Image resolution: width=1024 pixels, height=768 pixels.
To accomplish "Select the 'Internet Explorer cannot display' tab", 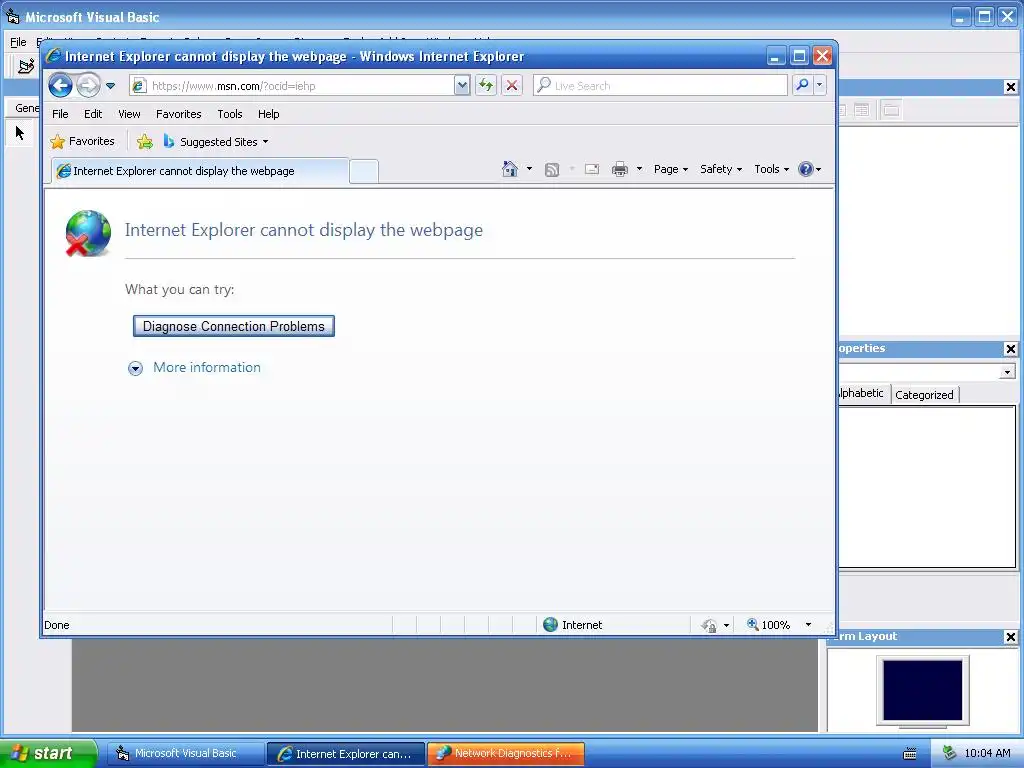I will click(x=199, y=171).
